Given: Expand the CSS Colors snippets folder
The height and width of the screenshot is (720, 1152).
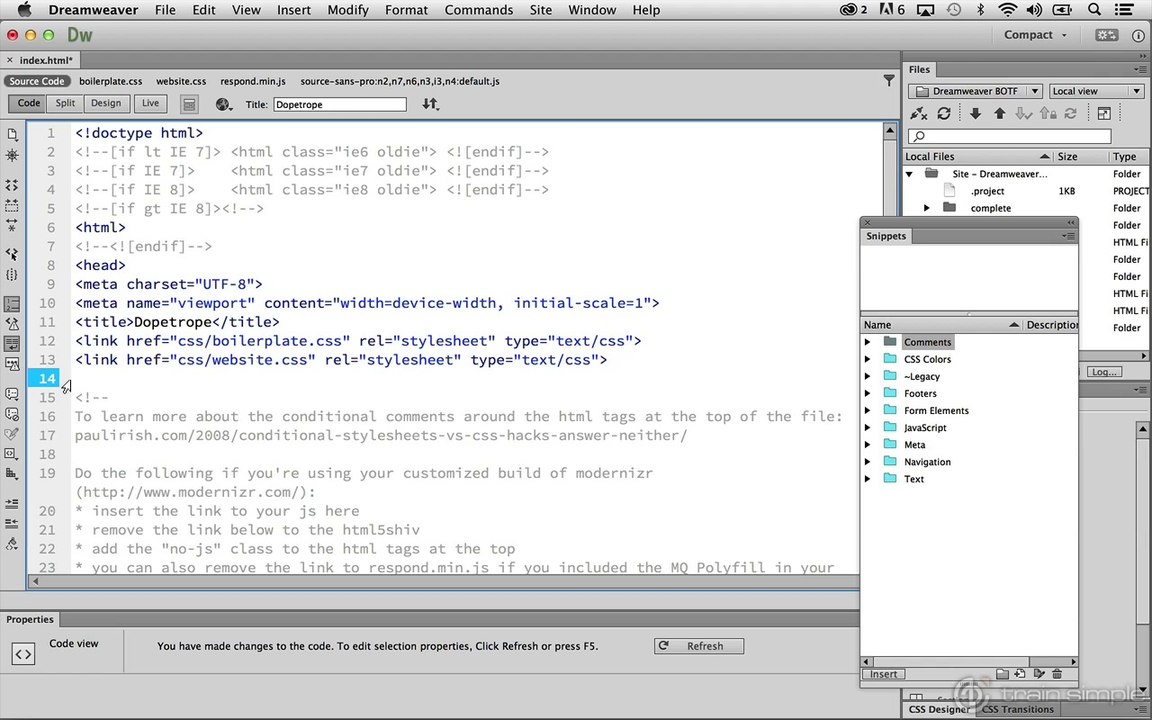Looking at the screenshot, I should pyautogui.click(x=868, y=359).
